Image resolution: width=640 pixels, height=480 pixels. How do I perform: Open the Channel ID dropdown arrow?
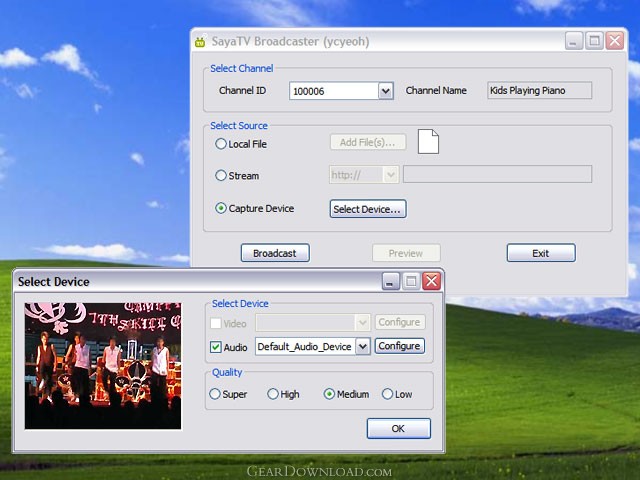pyautogui.click(x=385, y=91)
